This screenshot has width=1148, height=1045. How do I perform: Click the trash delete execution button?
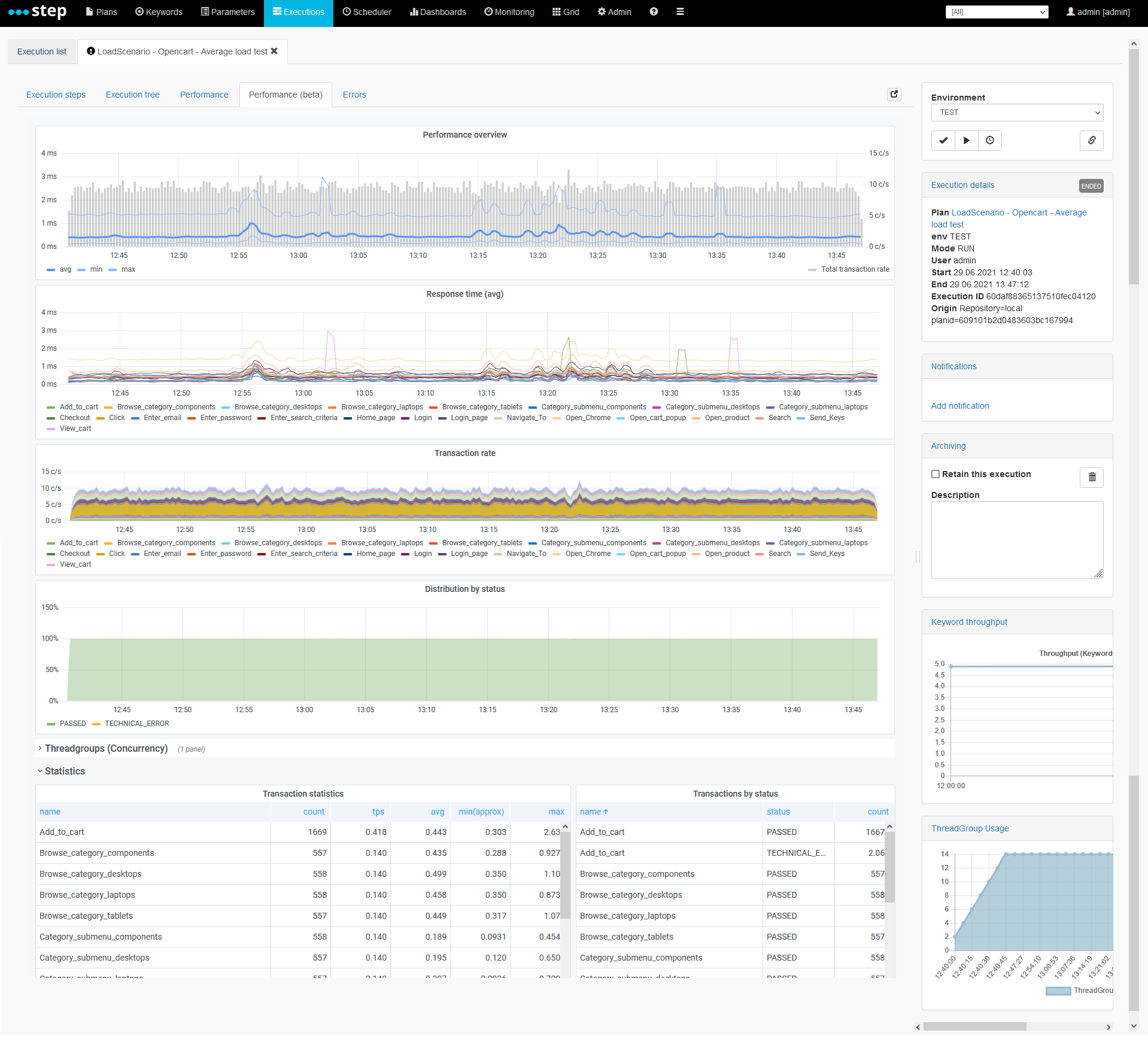pos(1092,477)
